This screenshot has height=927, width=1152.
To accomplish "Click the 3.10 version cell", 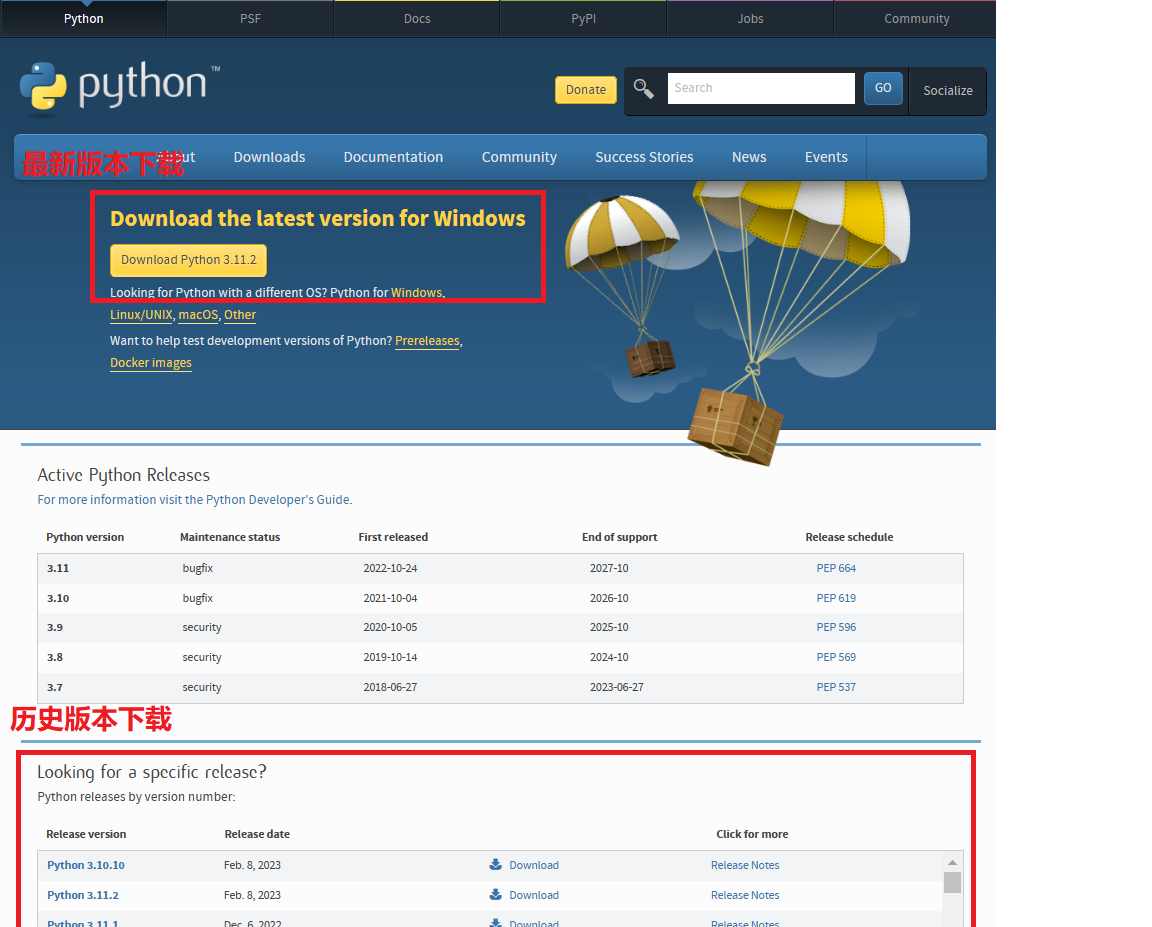I will pos(58,598).
